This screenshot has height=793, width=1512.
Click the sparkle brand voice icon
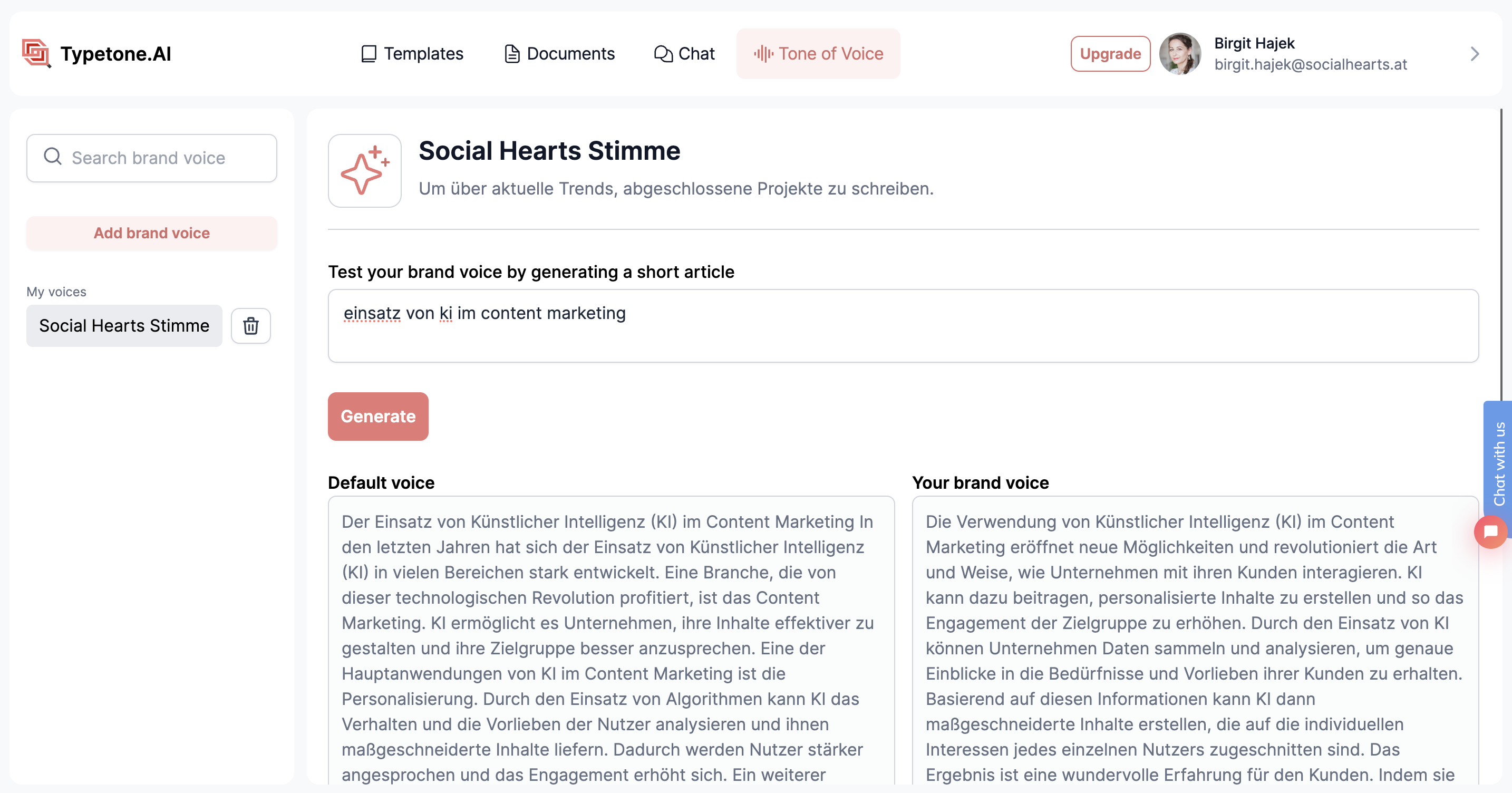click(x=364, y=171)
